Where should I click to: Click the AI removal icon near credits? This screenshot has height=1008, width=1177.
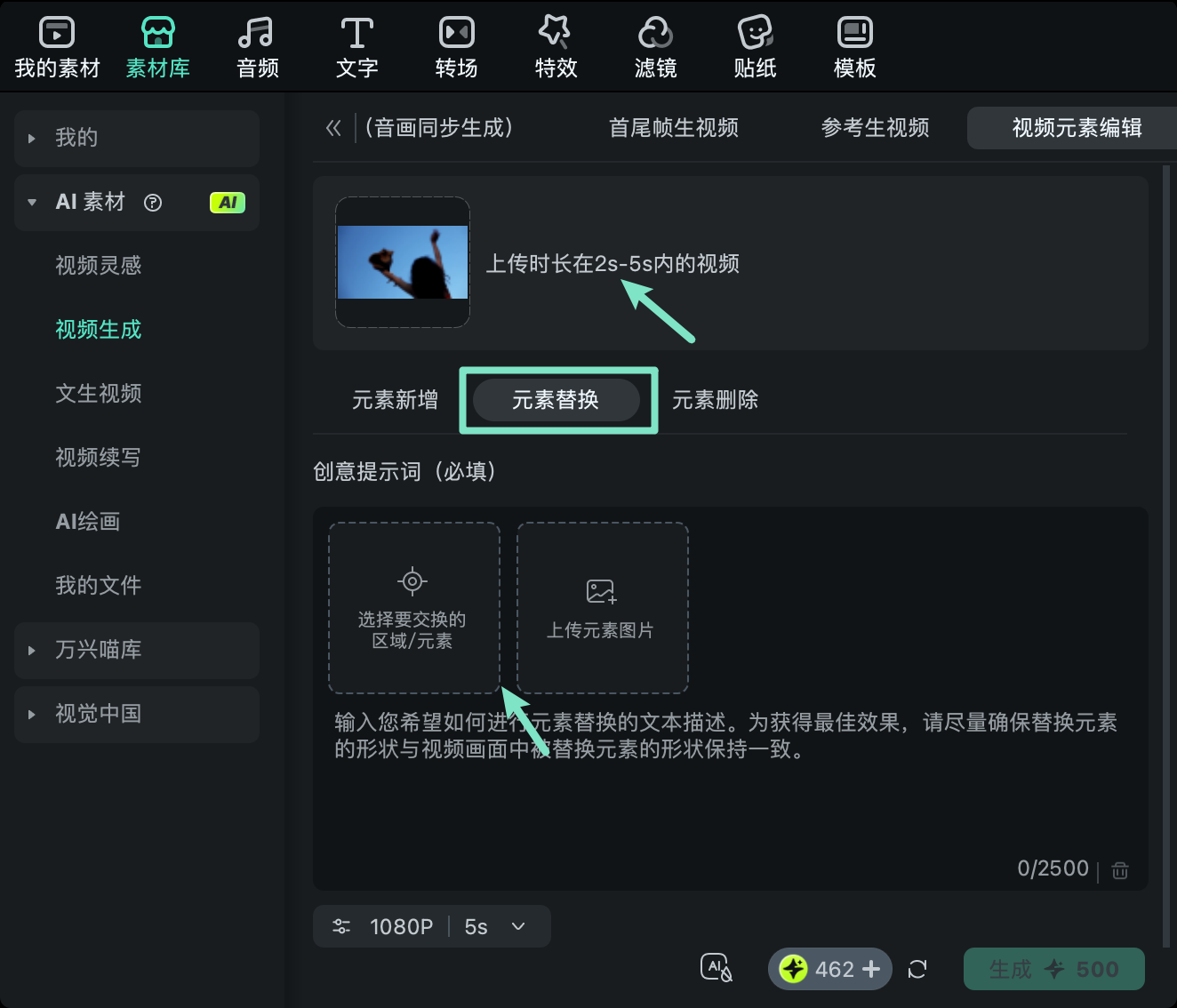click(716, 969)
